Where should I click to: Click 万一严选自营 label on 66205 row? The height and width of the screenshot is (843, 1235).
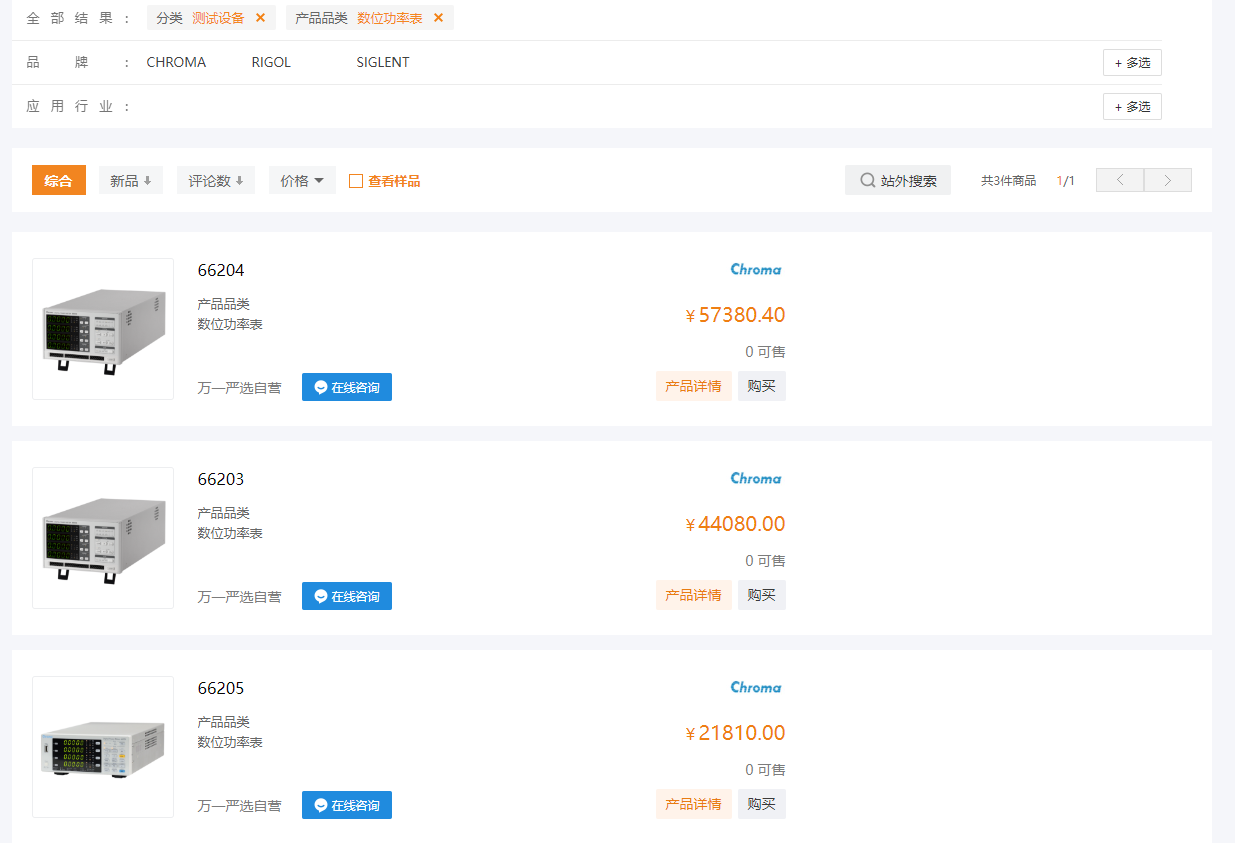pos(240,806)
